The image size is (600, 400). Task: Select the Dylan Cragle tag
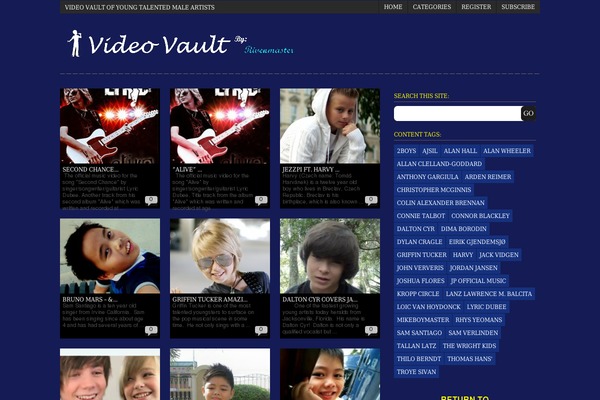point(419,242)
